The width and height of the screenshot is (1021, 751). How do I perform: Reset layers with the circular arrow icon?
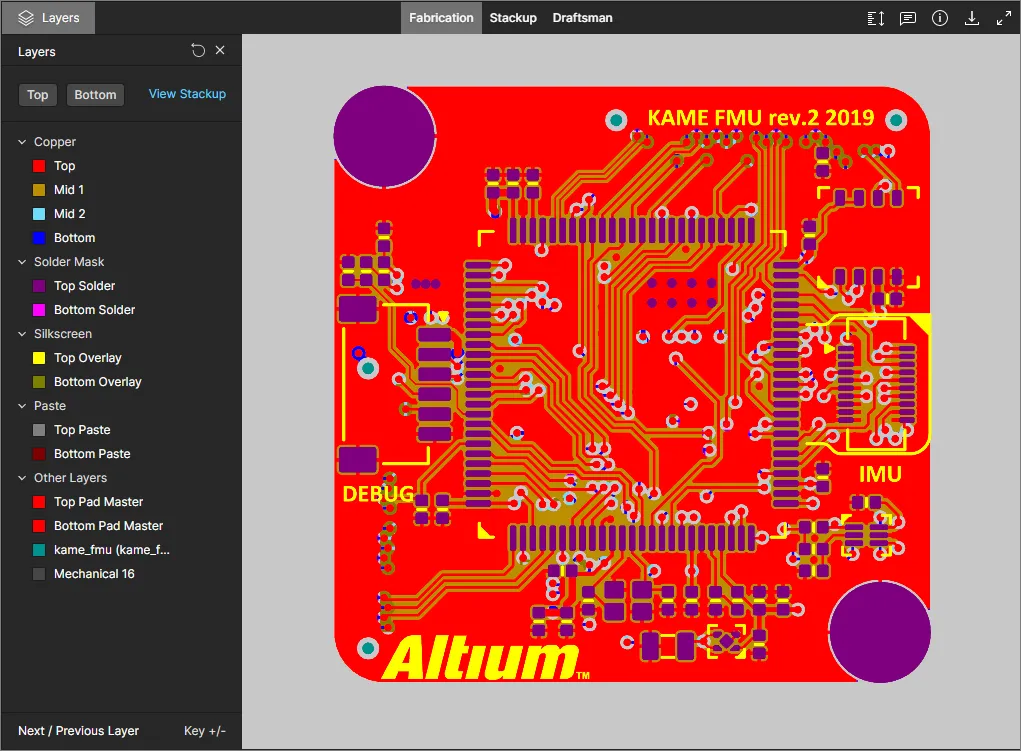click(198, 51)
